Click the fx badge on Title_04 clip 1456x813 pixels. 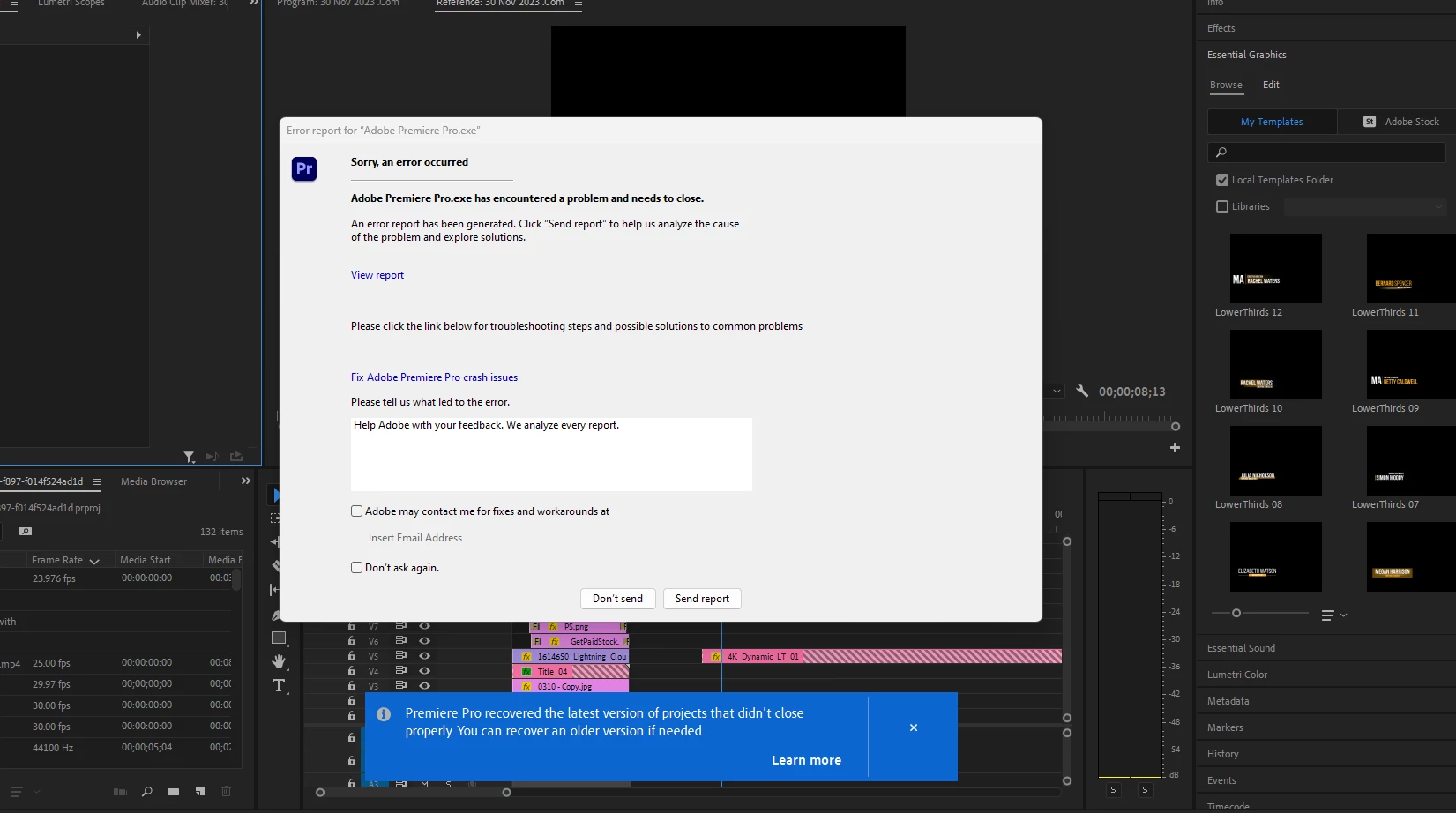coord(526,672)
